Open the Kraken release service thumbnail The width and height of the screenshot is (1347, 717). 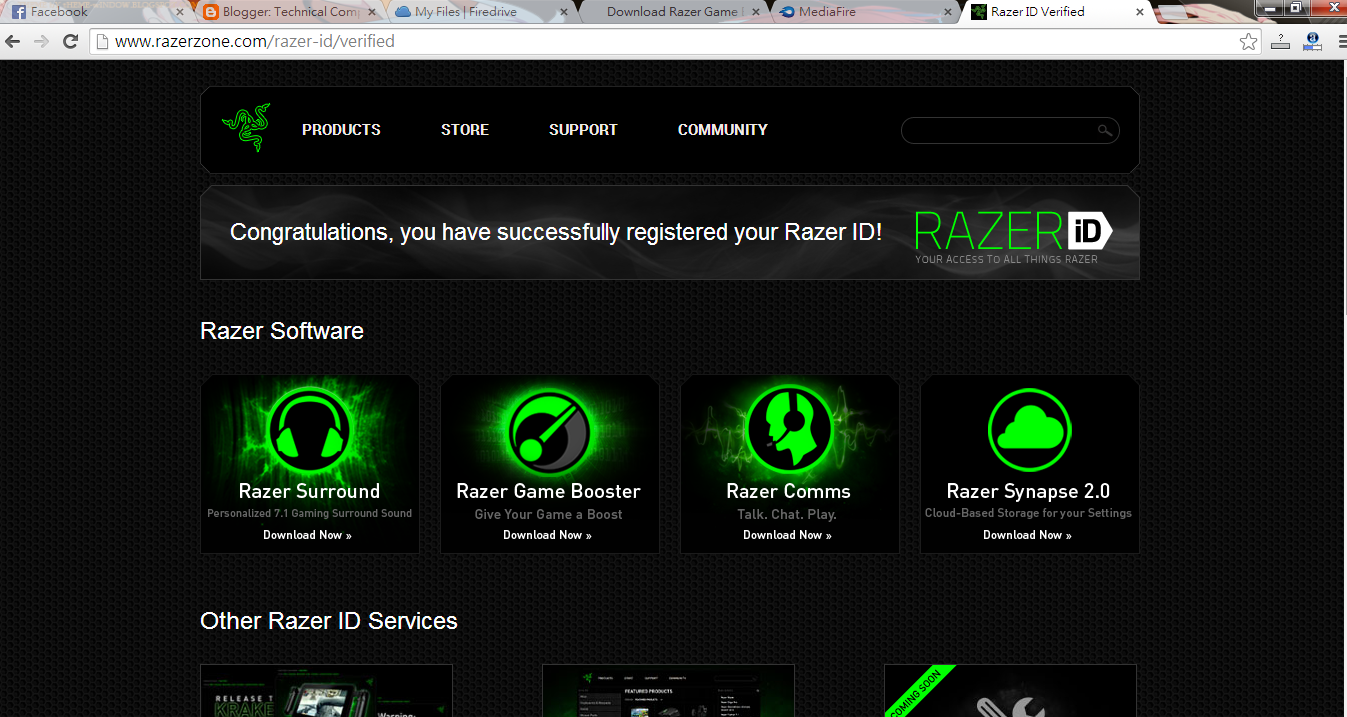click(x=326, y=690)
